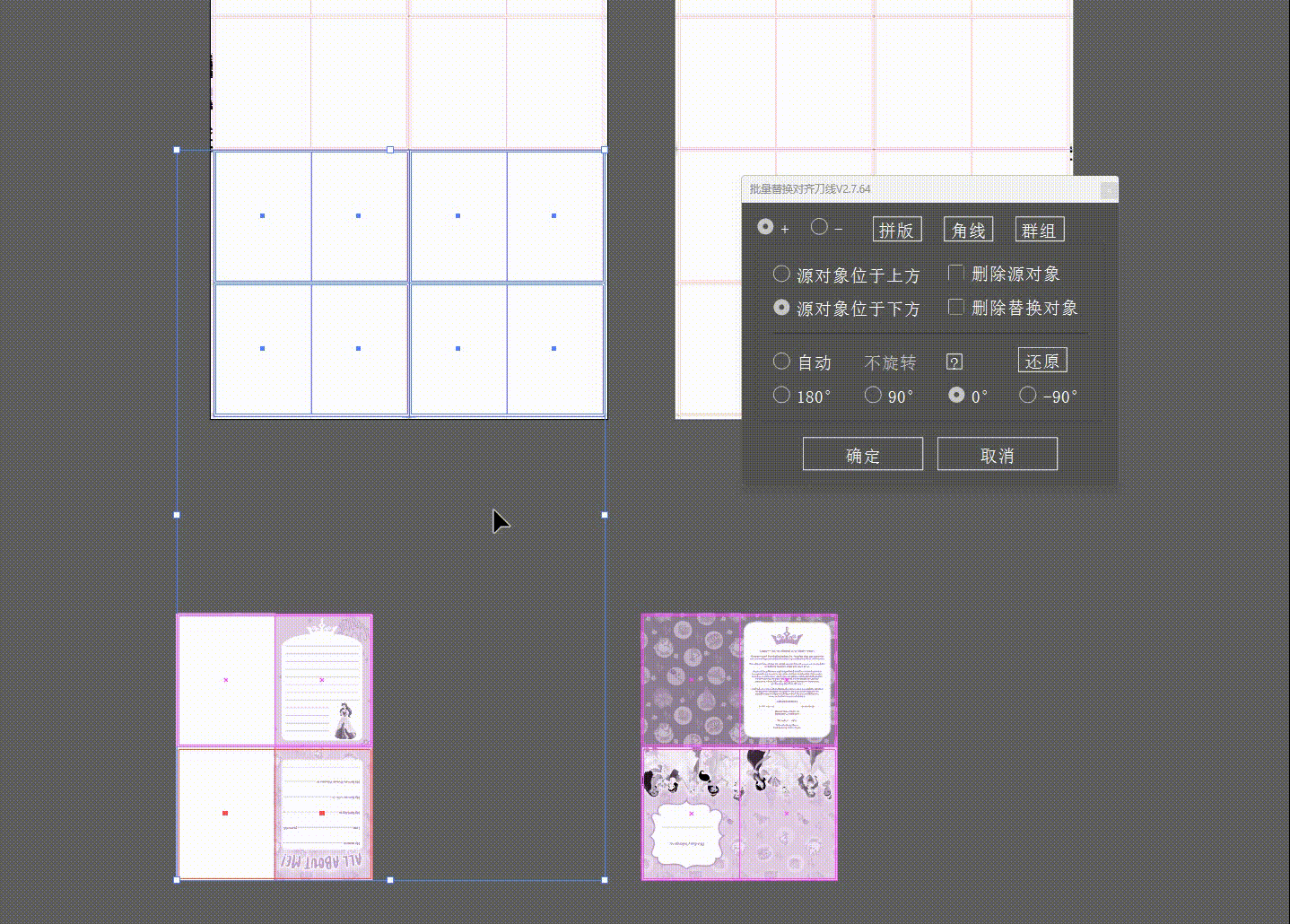Open the question mark help icon
This screenshot has height=924, width=1290.
954,362
